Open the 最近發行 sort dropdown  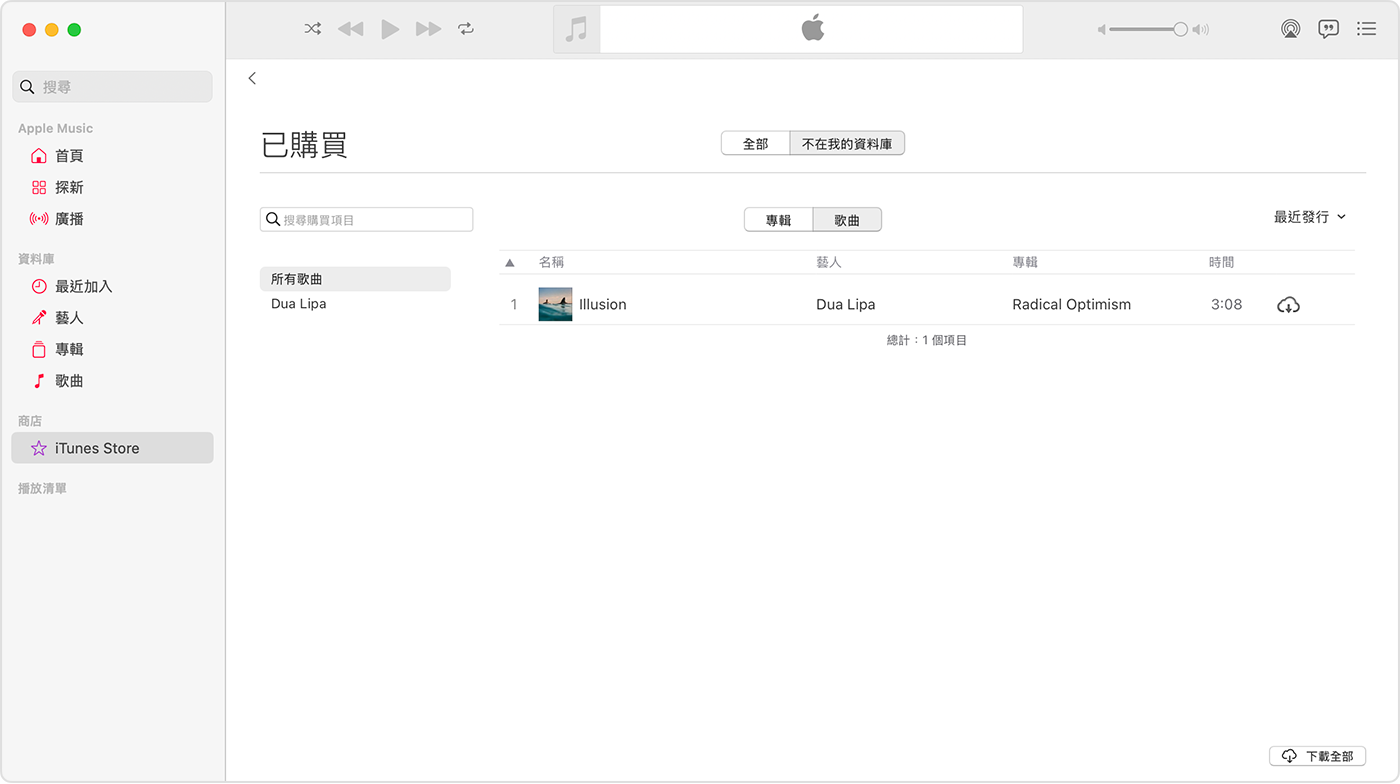1309,217
